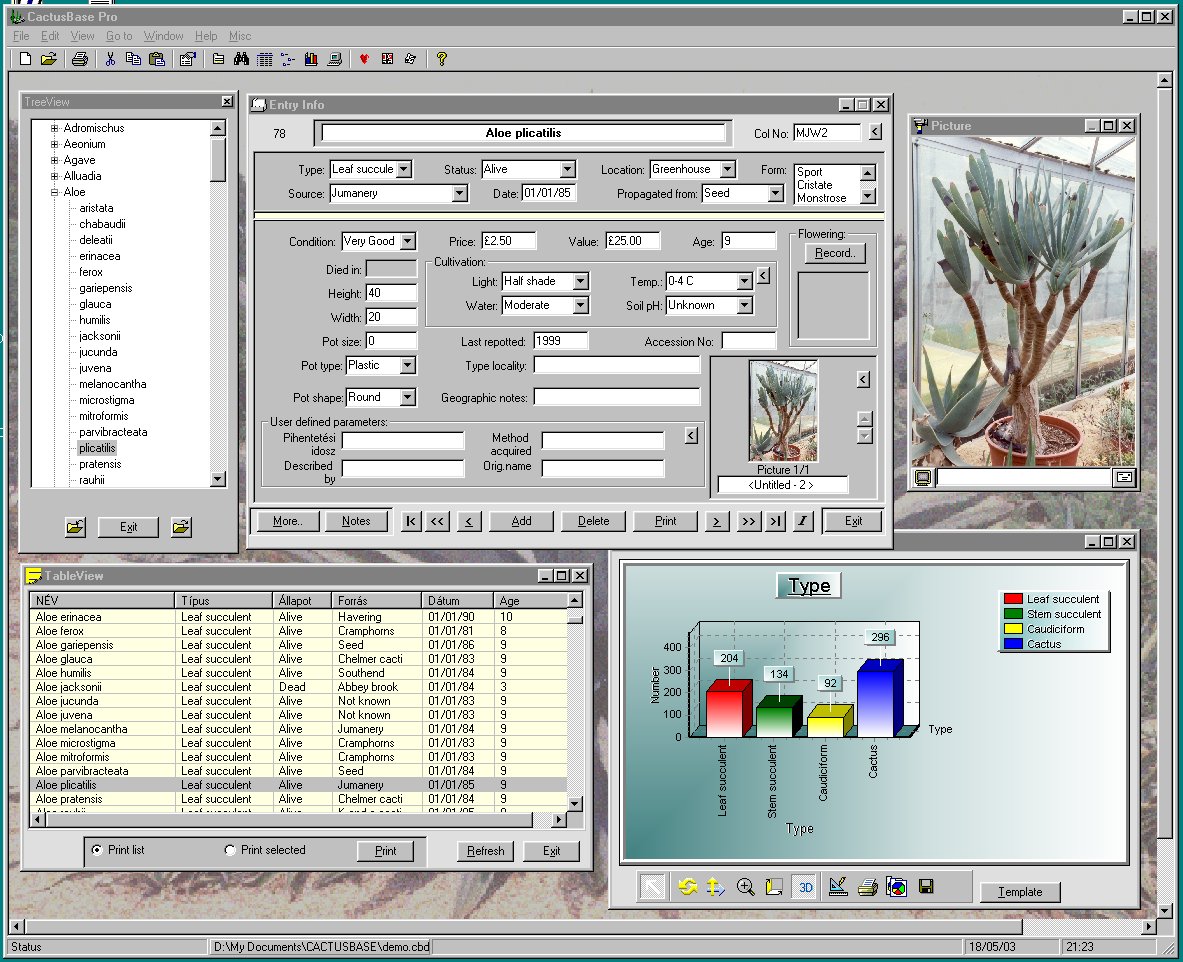Click the binoculars search icon in toolbar
1183x962 pixels.
pos(241,59)
